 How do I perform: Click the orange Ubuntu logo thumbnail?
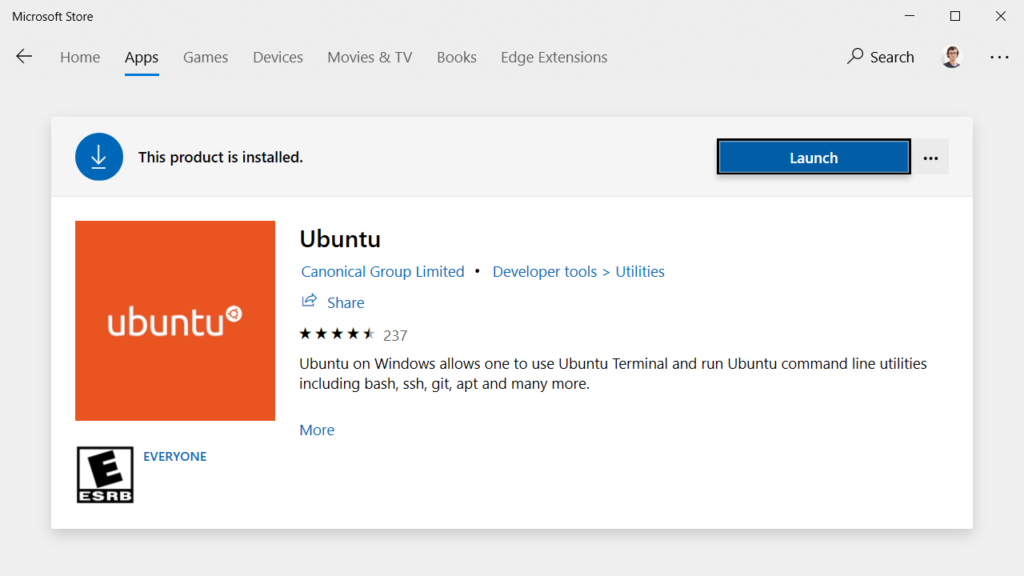coord(175,321)
